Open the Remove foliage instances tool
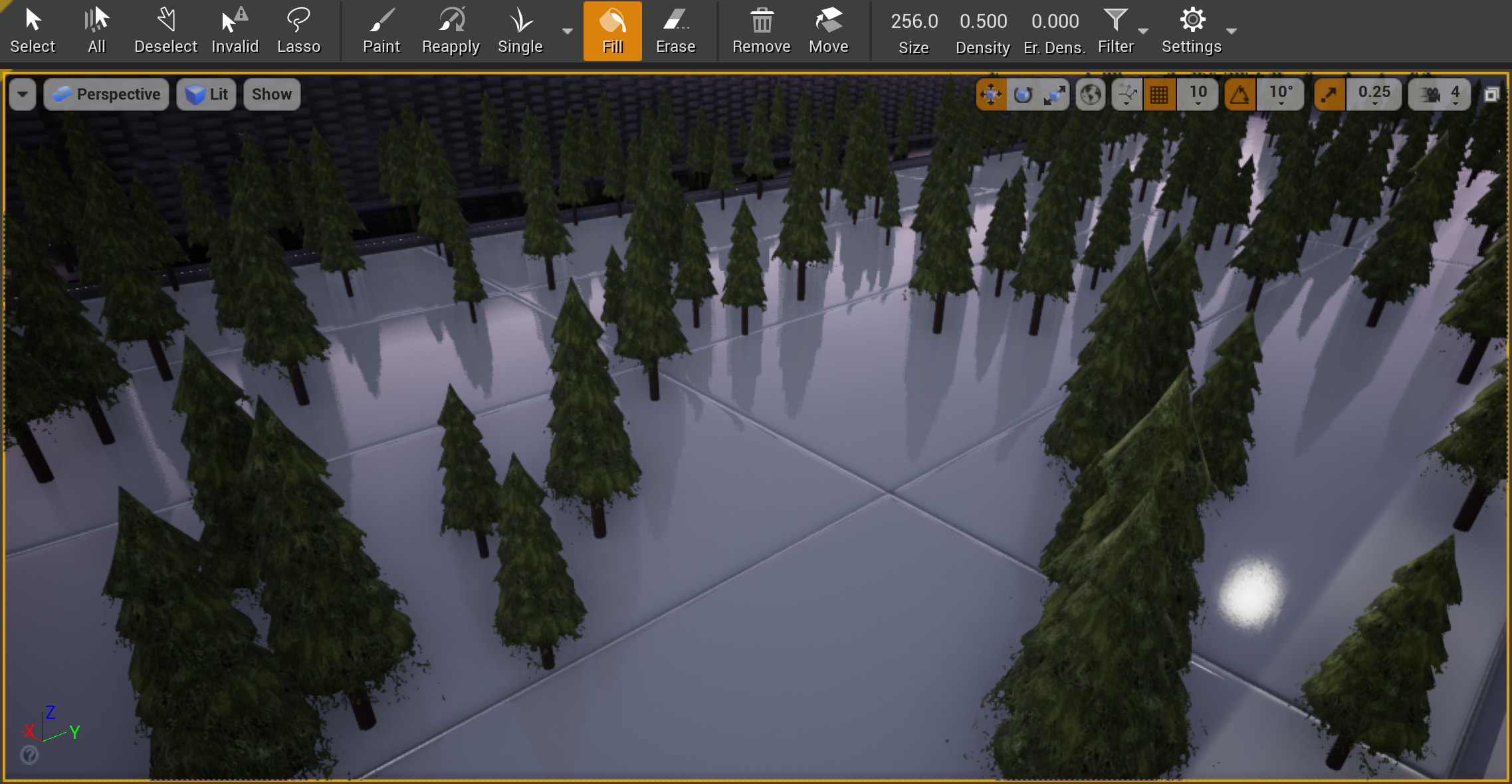 point(761,30)
